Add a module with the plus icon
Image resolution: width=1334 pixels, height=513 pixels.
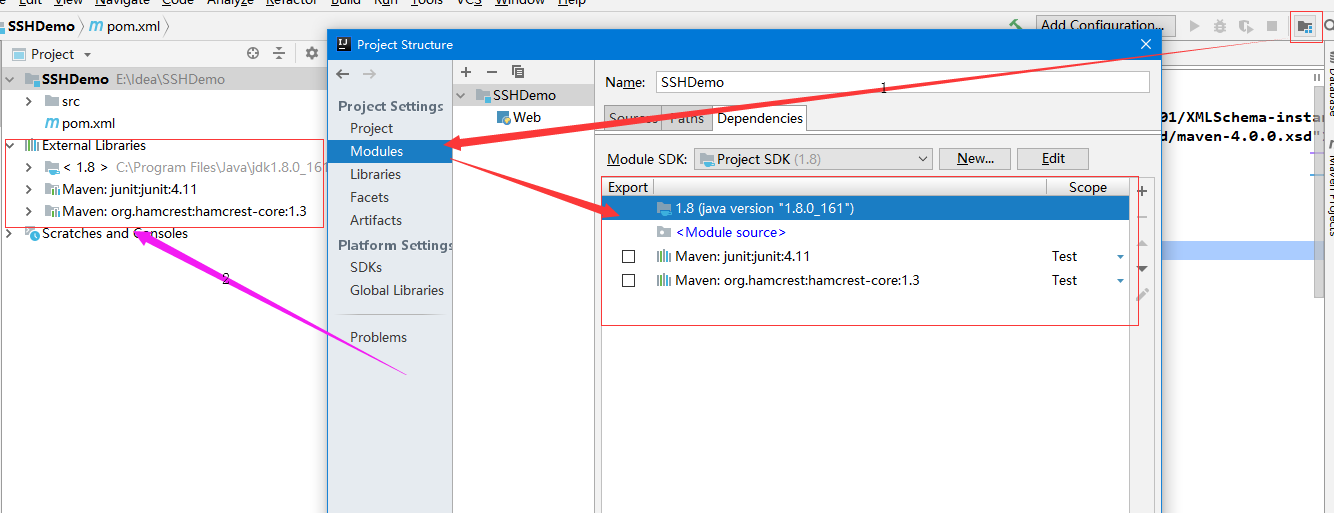(x=466, y=72)
